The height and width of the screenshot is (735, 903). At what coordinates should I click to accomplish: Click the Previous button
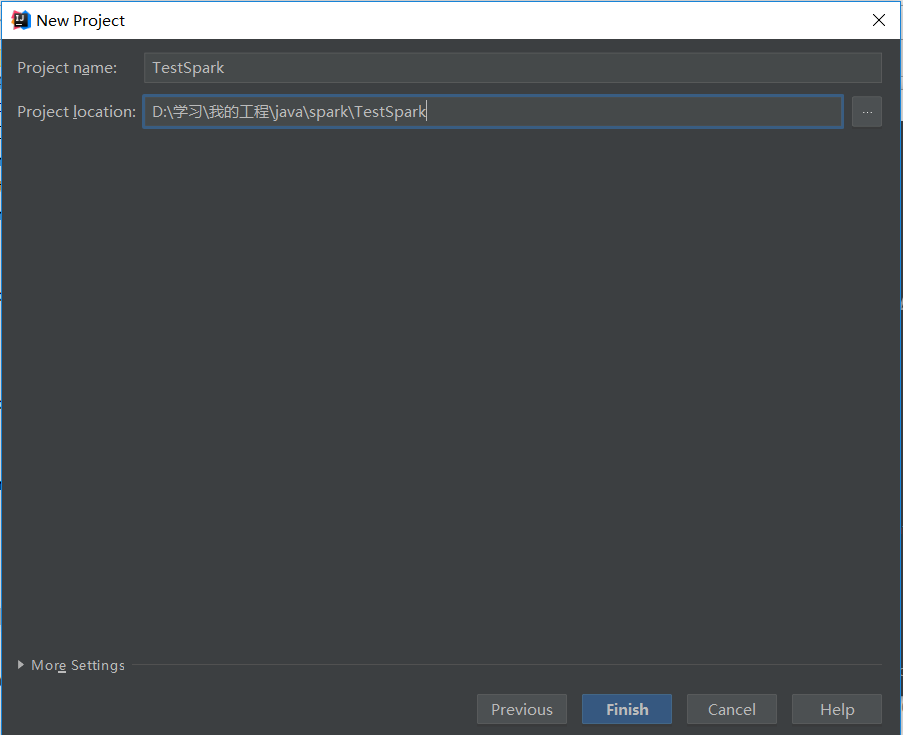point(522,709)
